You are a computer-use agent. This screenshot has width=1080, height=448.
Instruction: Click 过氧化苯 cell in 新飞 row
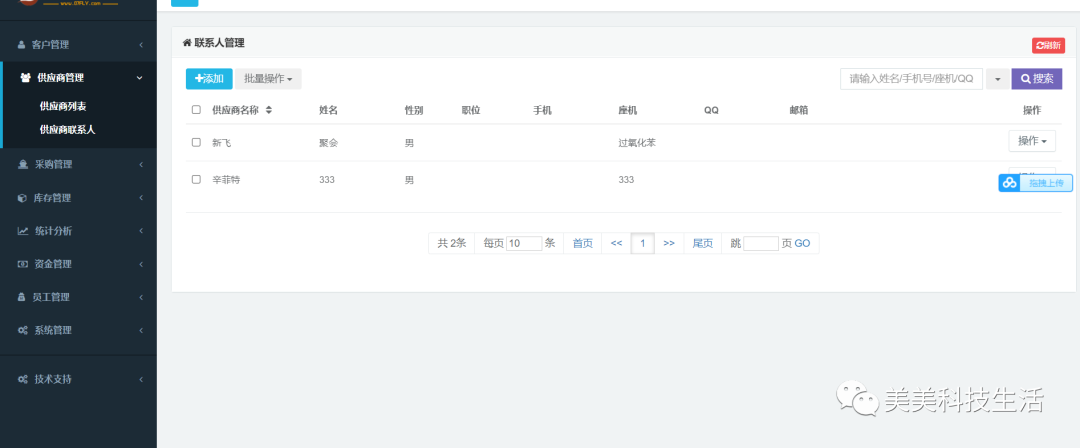[637, 143]
